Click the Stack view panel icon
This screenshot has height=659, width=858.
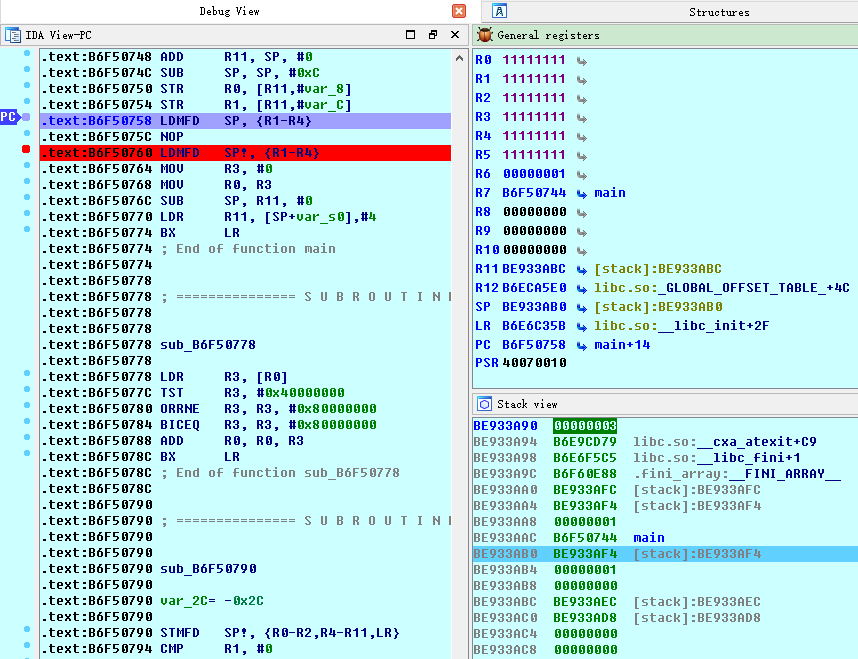coord(484,404)
